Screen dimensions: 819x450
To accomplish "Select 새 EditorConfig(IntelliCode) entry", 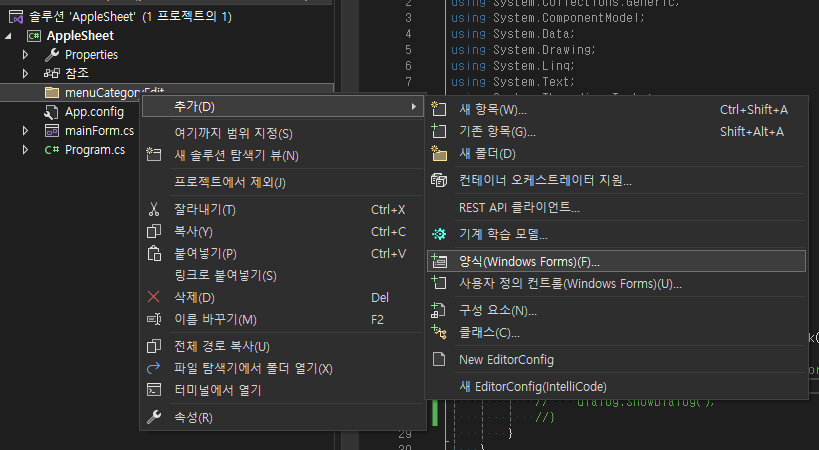I will point(616,386).
